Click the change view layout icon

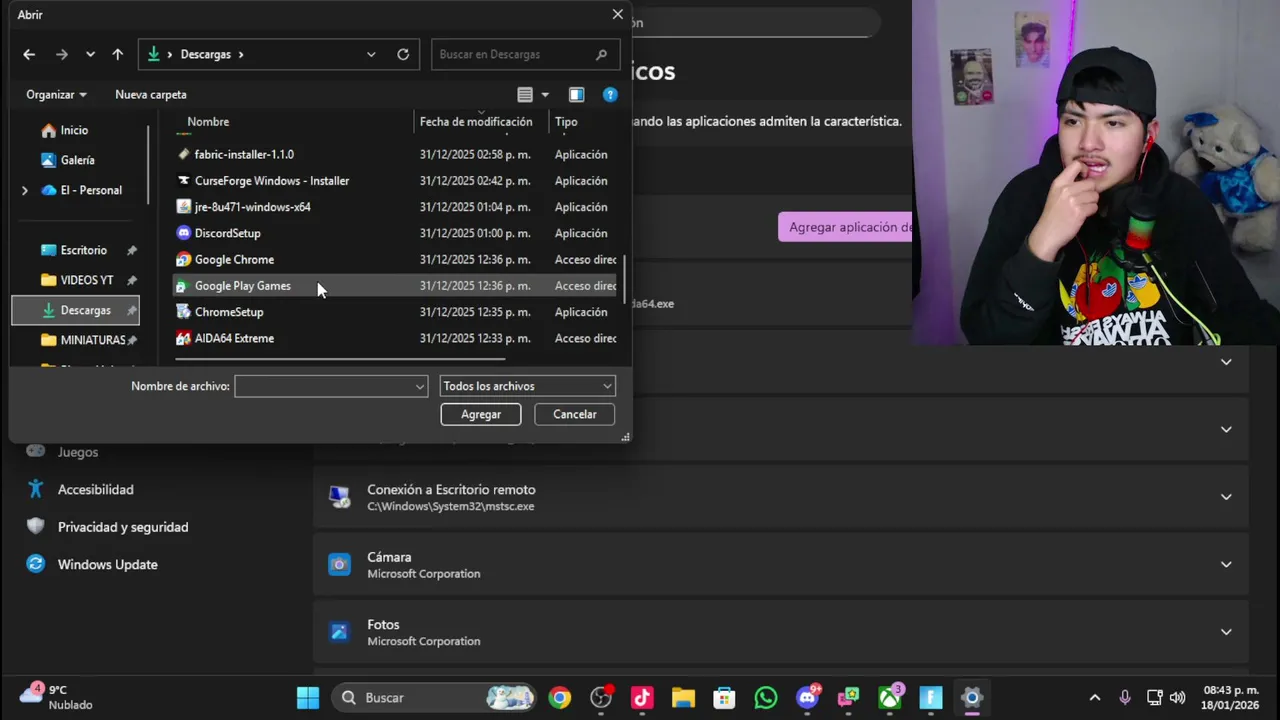(525, 94)
